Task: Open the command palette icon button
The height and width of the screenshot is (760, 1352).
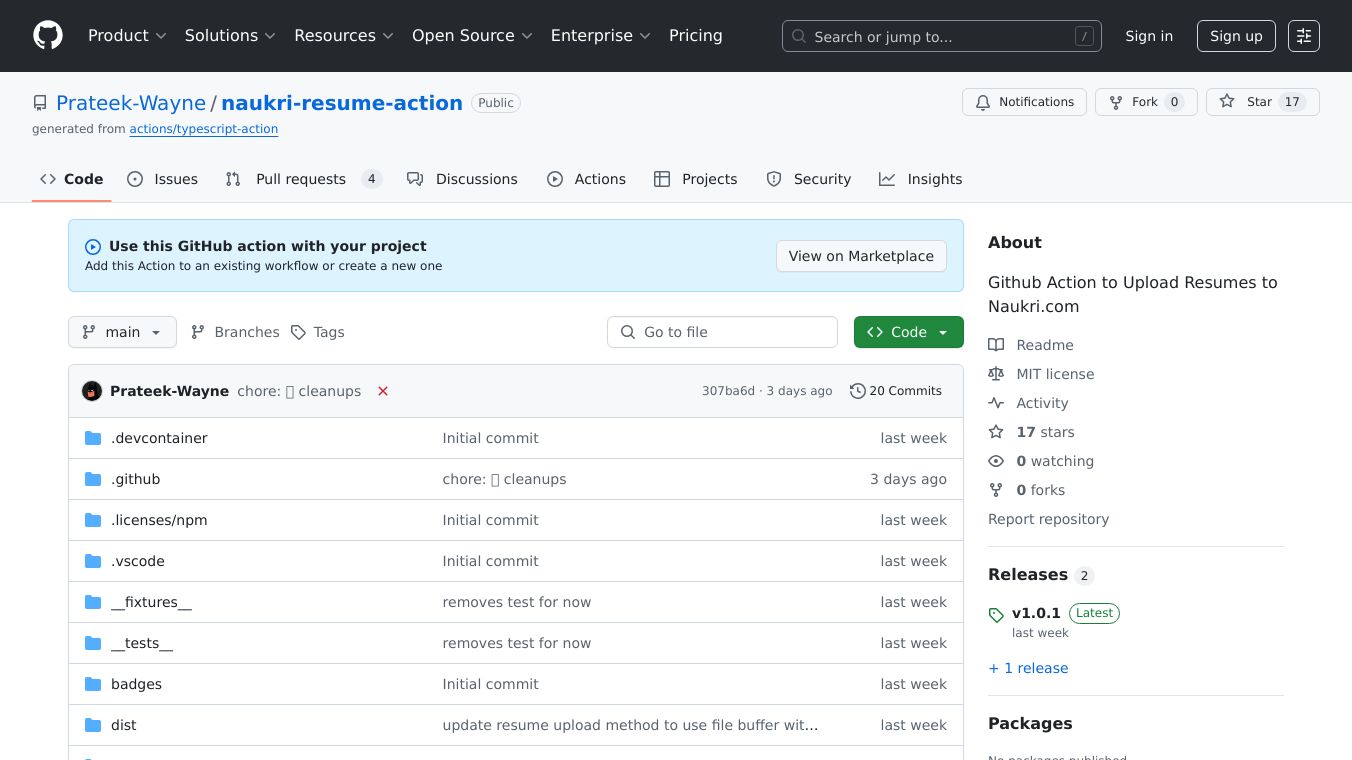Action: (x=1303, y=36)
